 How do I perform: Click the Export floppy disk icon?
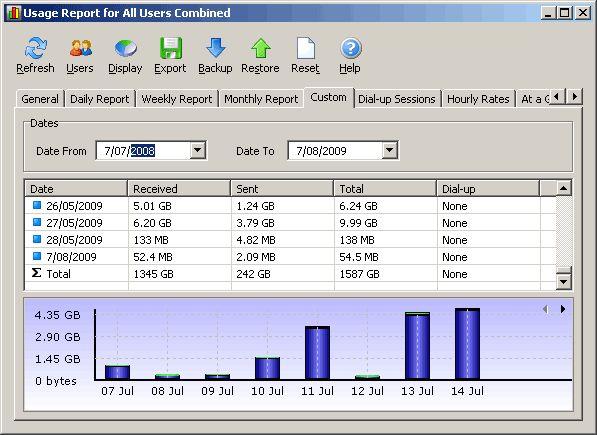click(x=171, y=48)
